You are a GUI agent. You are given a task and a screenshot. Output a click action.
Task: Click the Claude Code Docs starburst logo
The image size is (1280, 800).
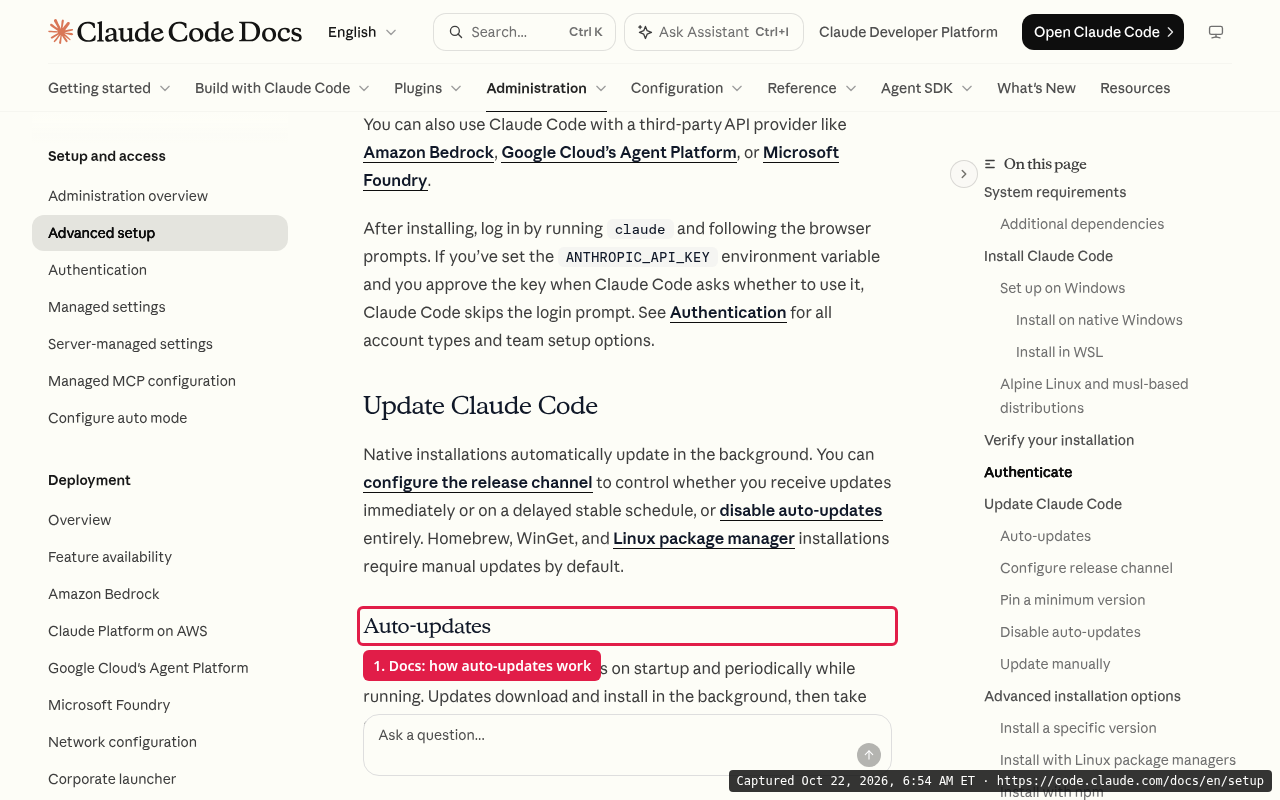click(60, 32)
